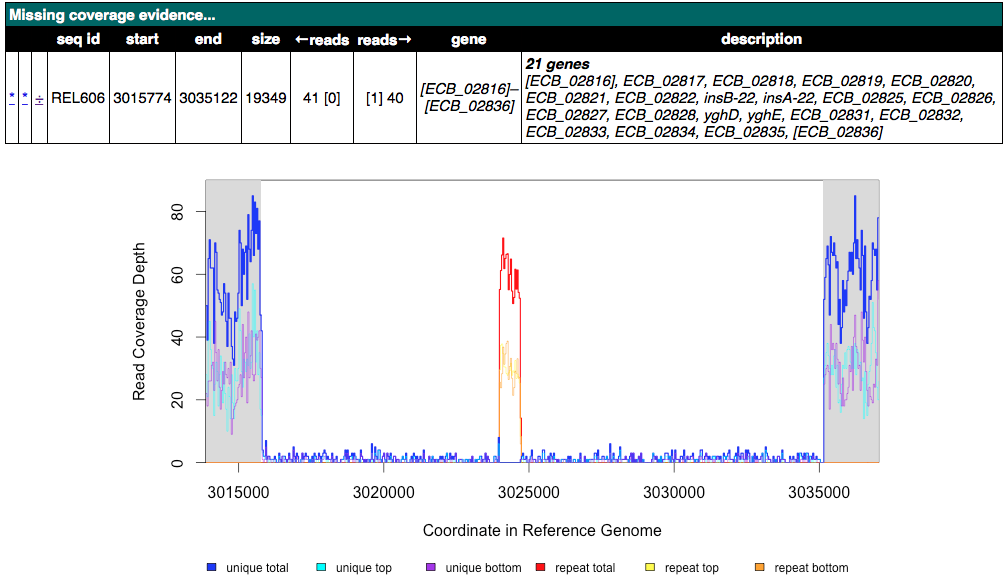
Task: Click the orange 'repeat bottom' legend swatch
Action: click(x=759, y=568)
